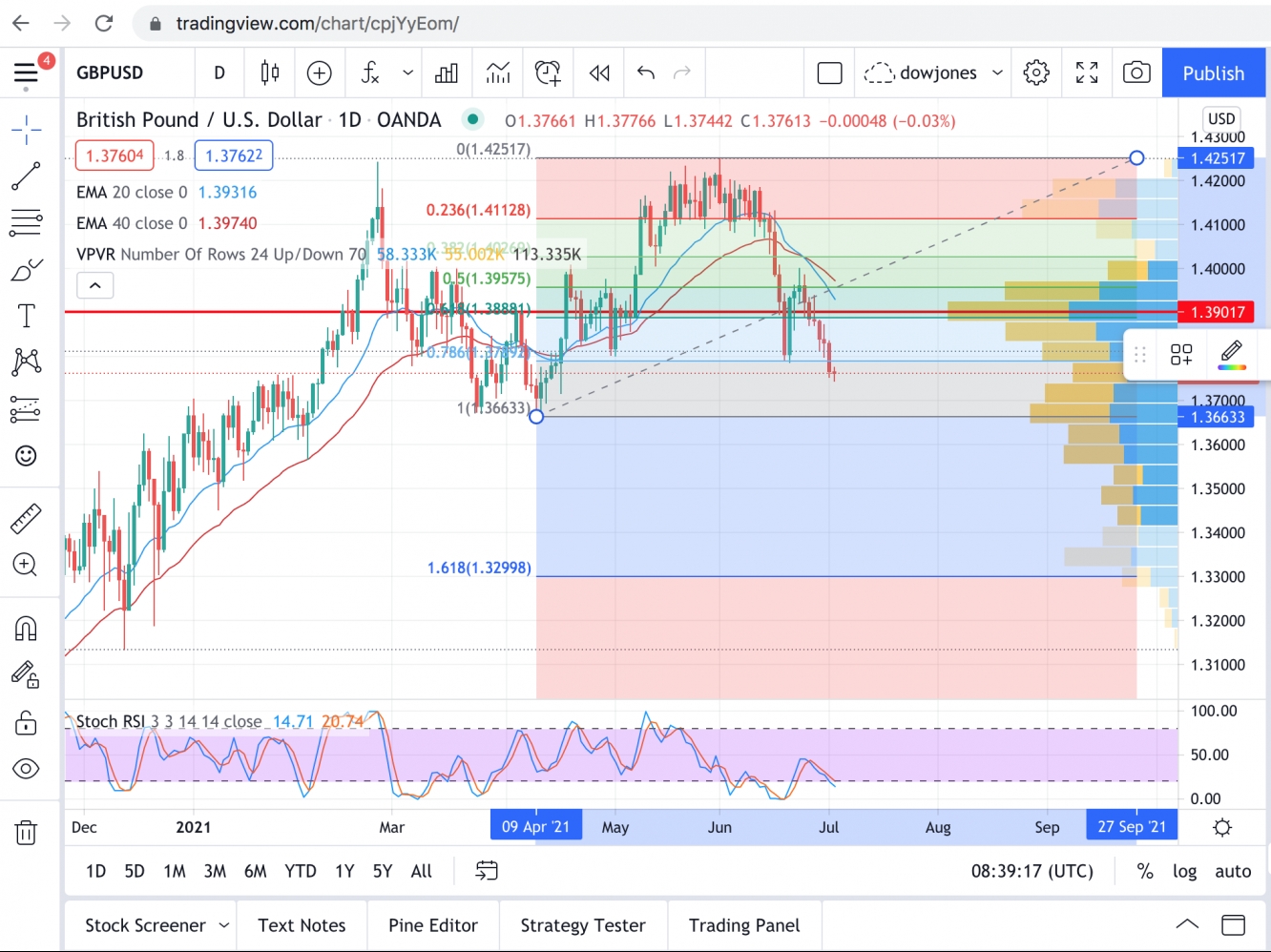Remove drawings with trash icon
Screen dimensions: 1271x952
pyautogui.click(x=26, y=833)
